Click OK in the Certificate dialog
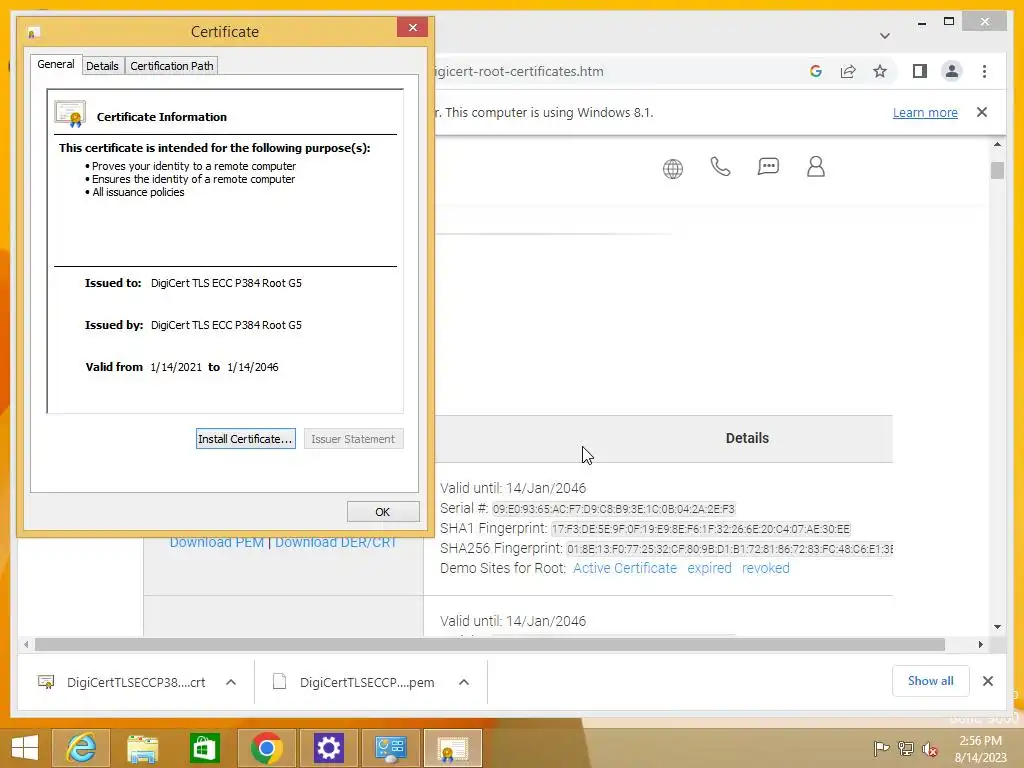The height and width of the screenshot is (768, 1024). (x=383, y=512)
